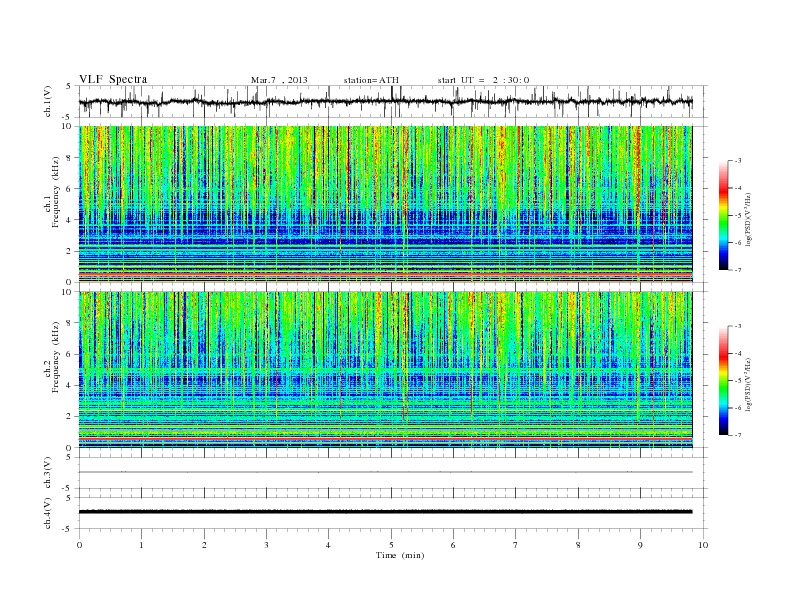Click the time axis tick label '7'

tap(516, 545)
